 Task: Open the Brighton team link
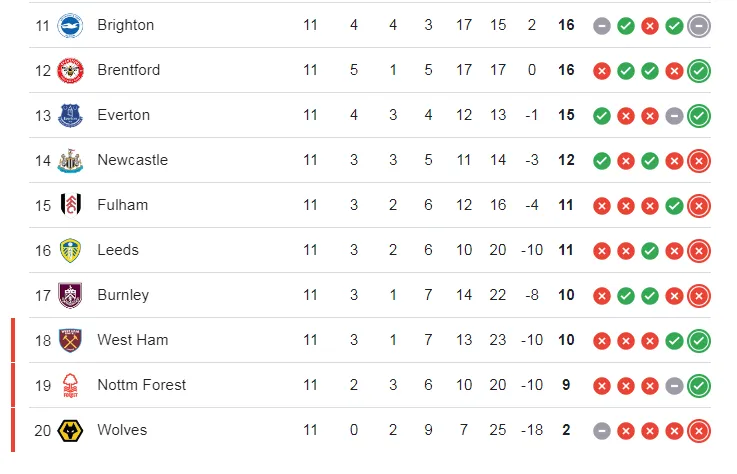(x=125, y=25)
